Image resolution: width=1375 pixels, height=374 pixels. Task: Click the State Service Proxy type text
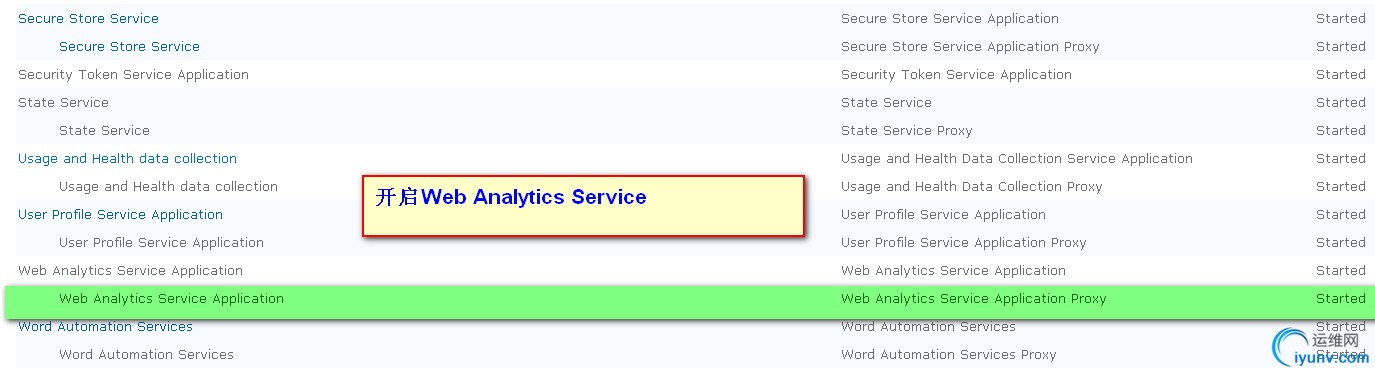(906, 130)
